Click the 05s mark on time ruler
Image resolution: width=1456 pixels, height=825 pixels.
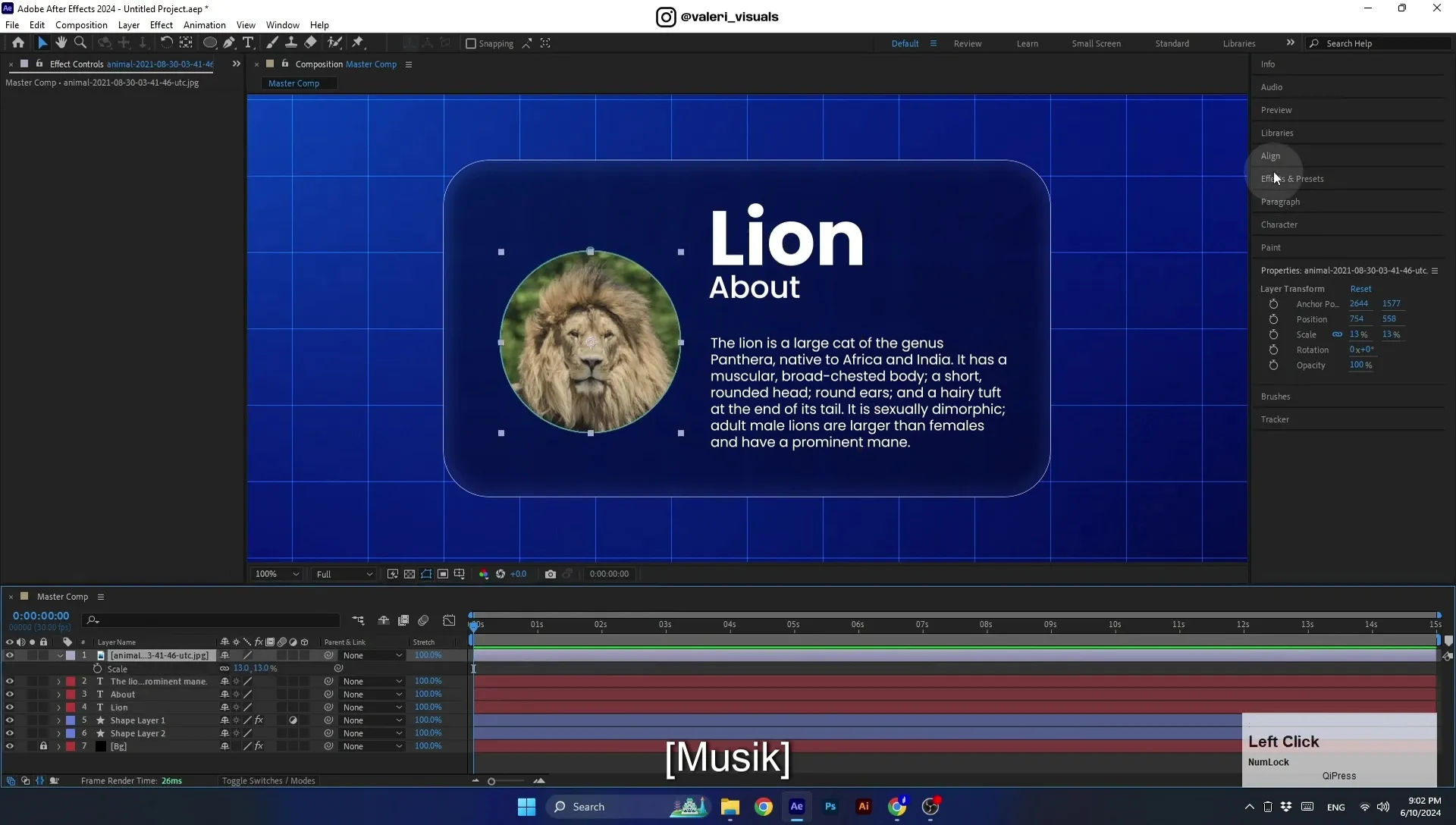793,625
